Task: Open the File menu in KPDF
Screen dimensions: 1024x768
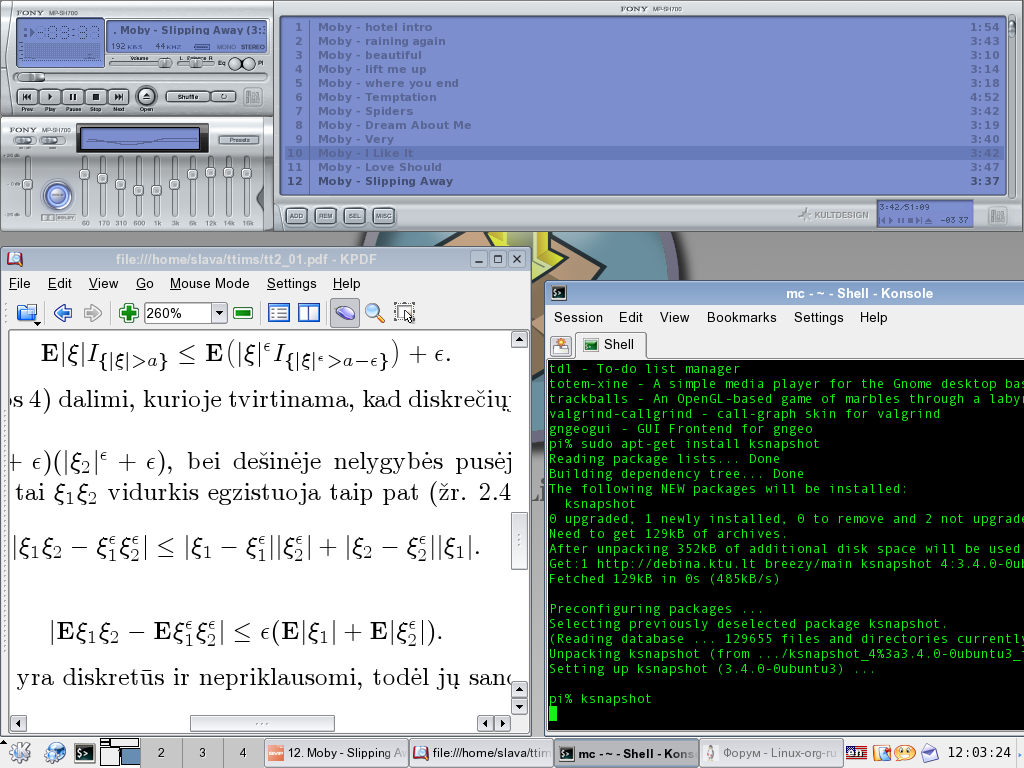Action: pos(20,283)
